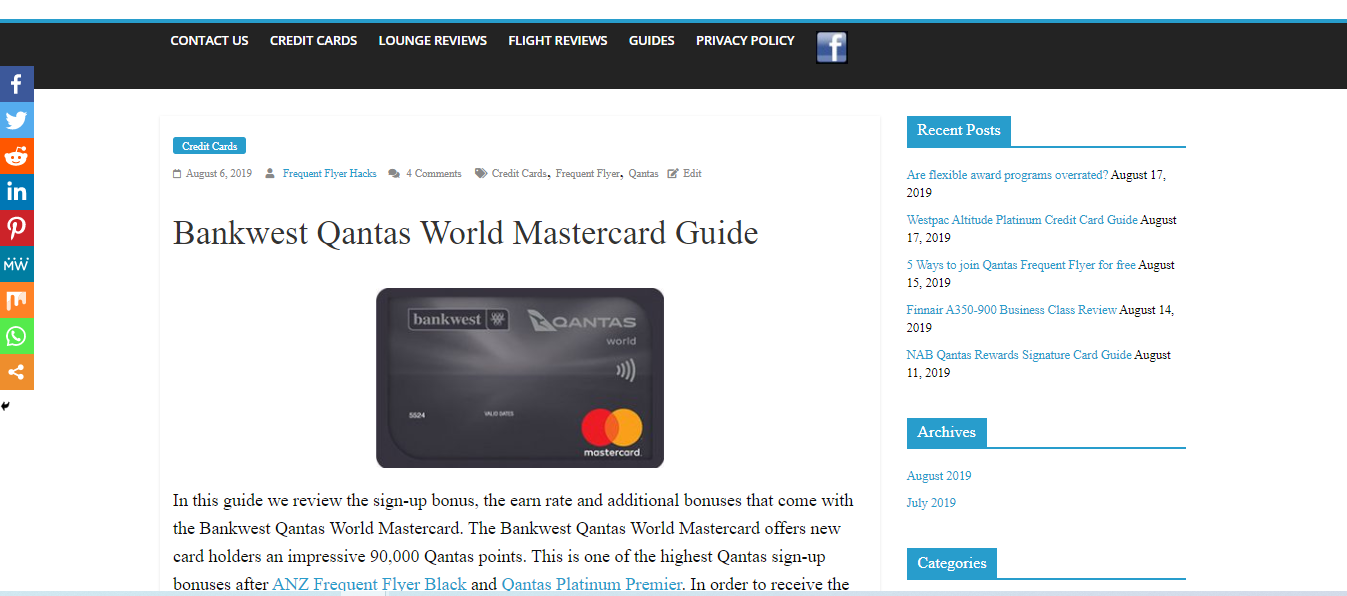1347x596 pixels.
Task: Open the August 6, 2019 date link
Action: point(219,174)
